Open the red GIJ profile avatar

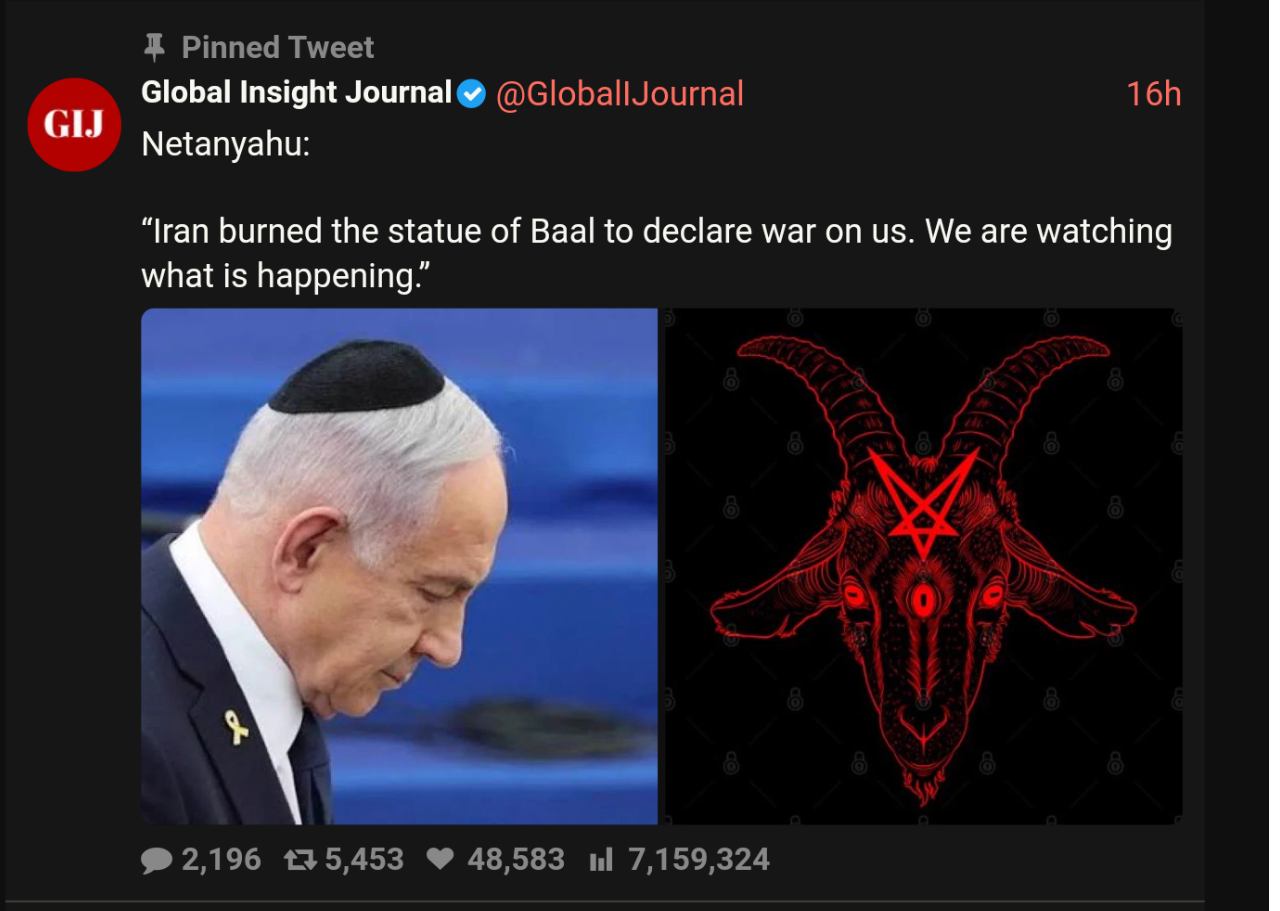pyautogui.click(x=74, y=124)
